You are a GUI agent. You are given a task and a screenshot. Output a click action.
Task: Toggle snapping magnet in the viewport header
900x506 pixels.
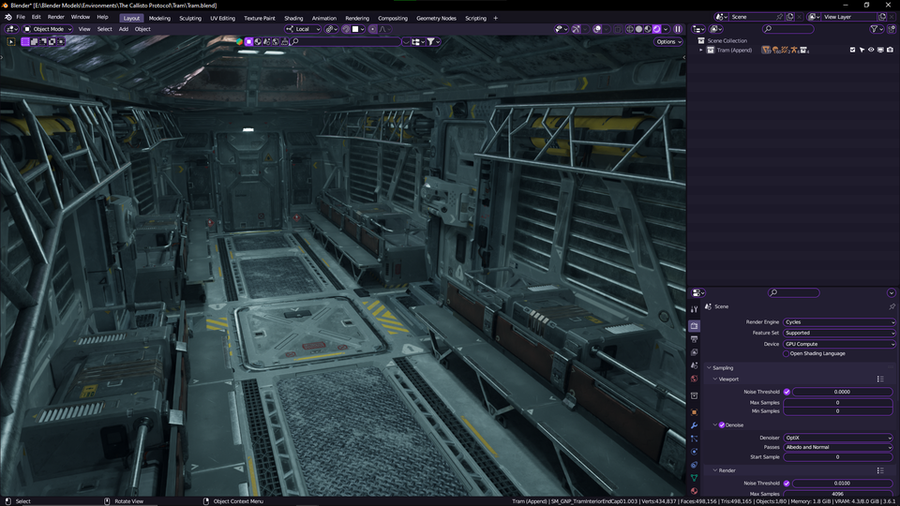pyautogui.click(x=346, y=29)
